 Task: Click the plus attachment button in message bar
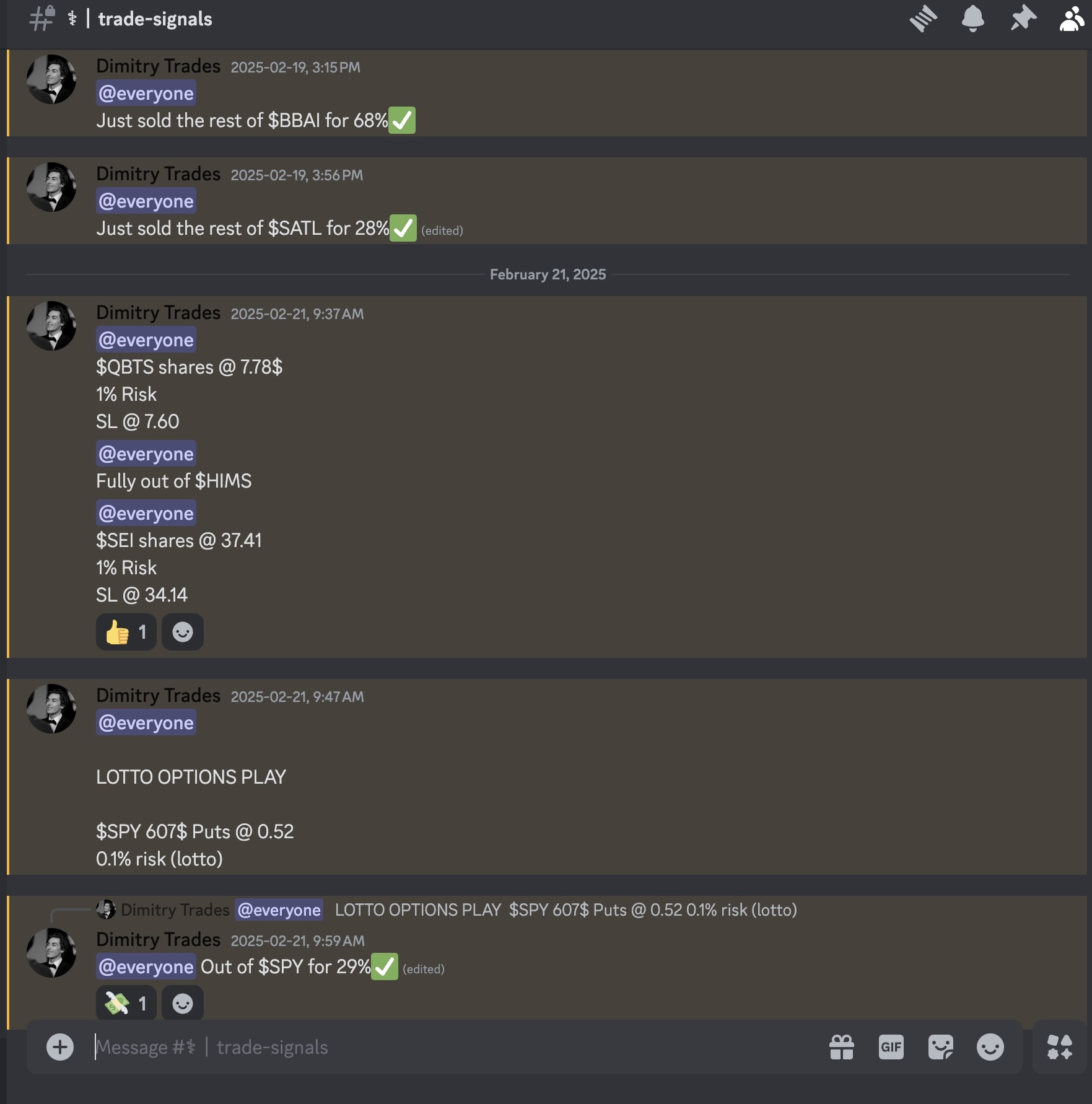click(x=60, y=1047)
